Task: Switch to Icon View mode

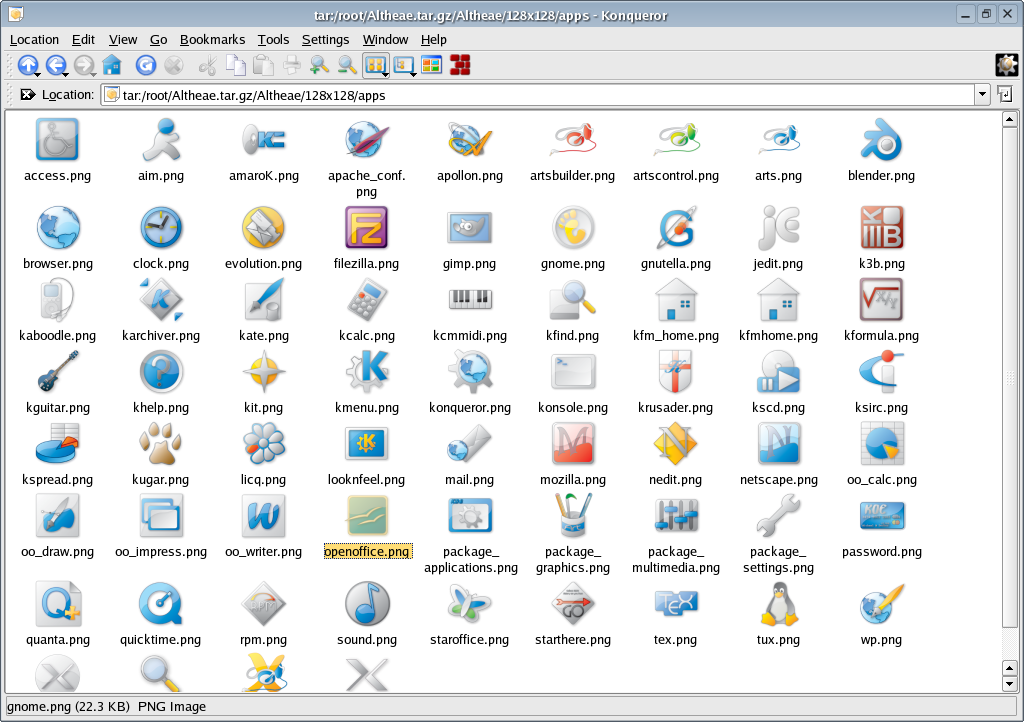Action: point(374,65)
